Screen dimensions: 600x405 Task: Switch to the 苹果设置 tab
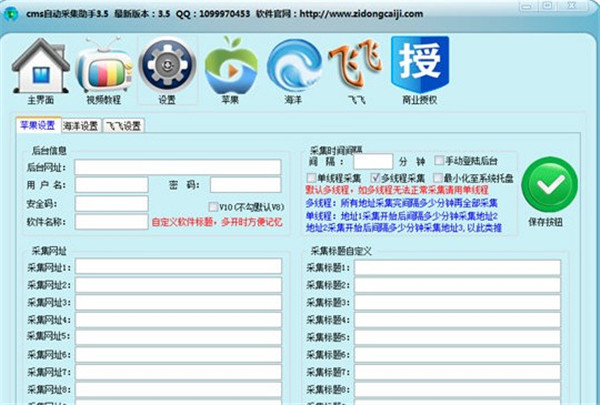[38, 125]
